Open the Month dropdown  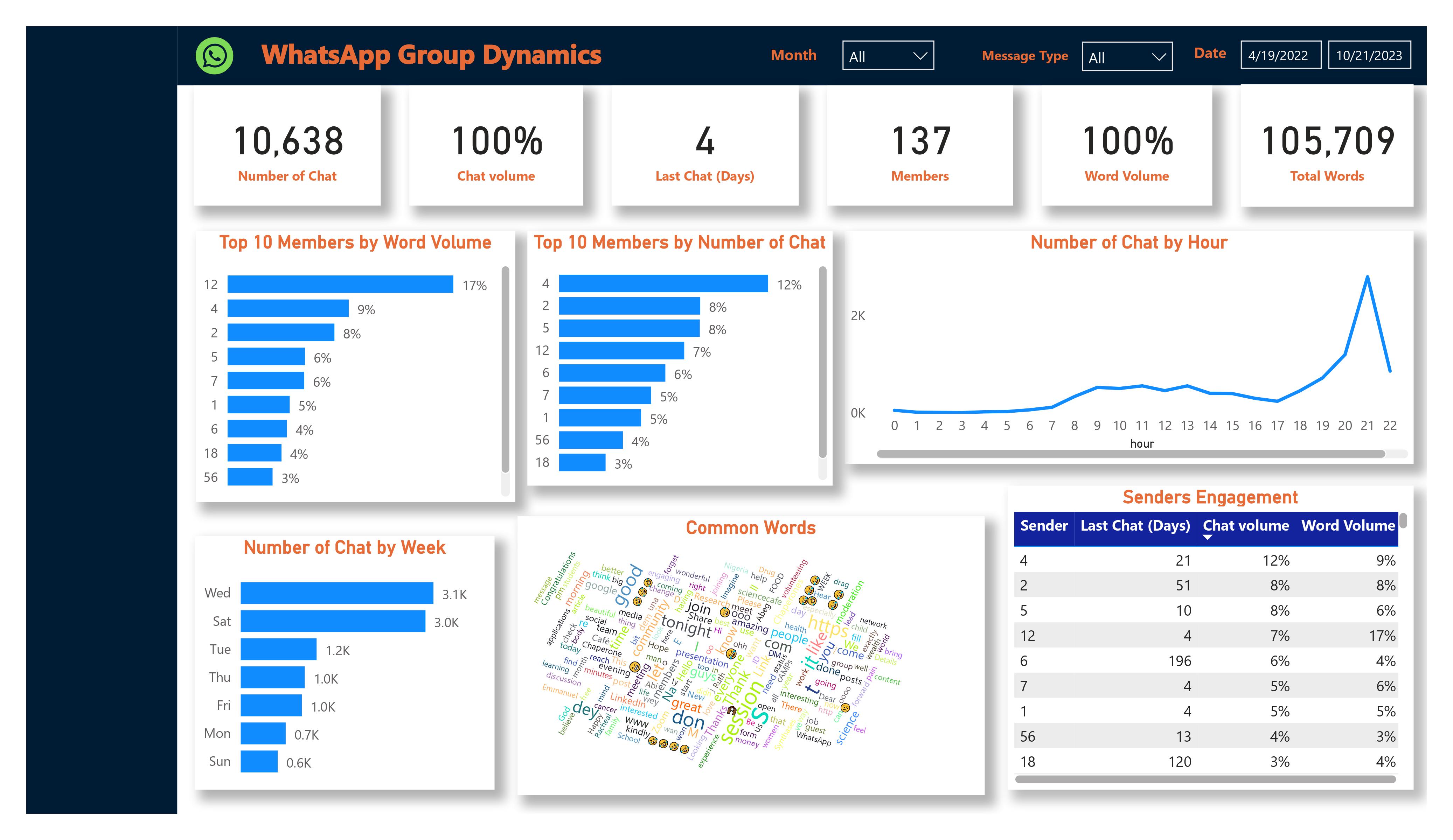(887, 56)
